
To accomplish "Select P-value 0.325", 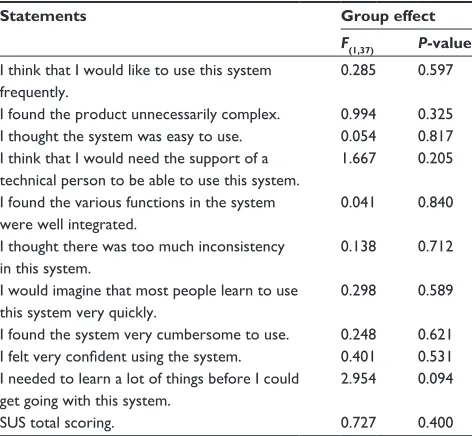I will (436, 114).
